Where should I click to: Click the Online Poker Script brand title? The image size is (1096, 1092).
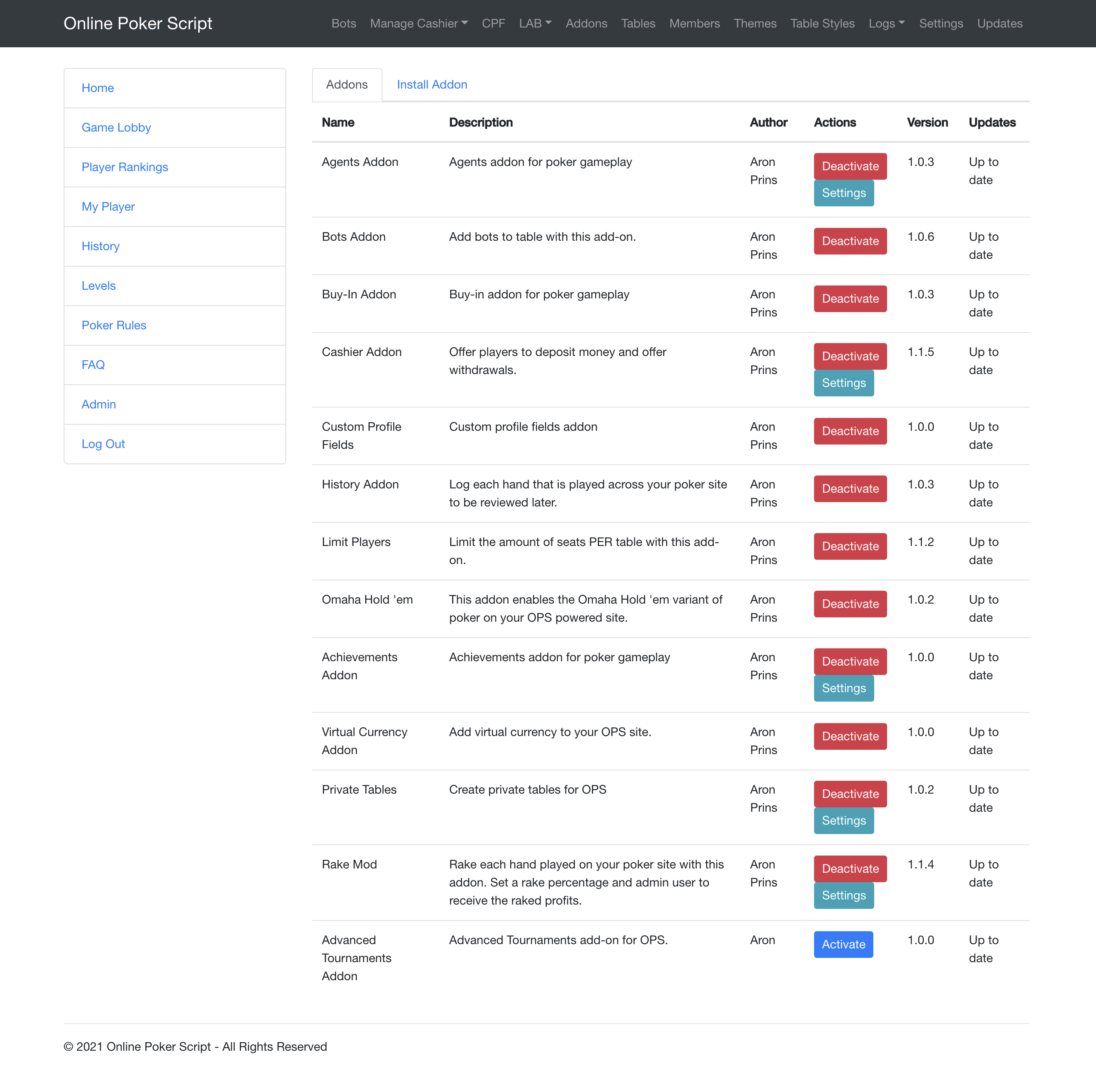138,23
